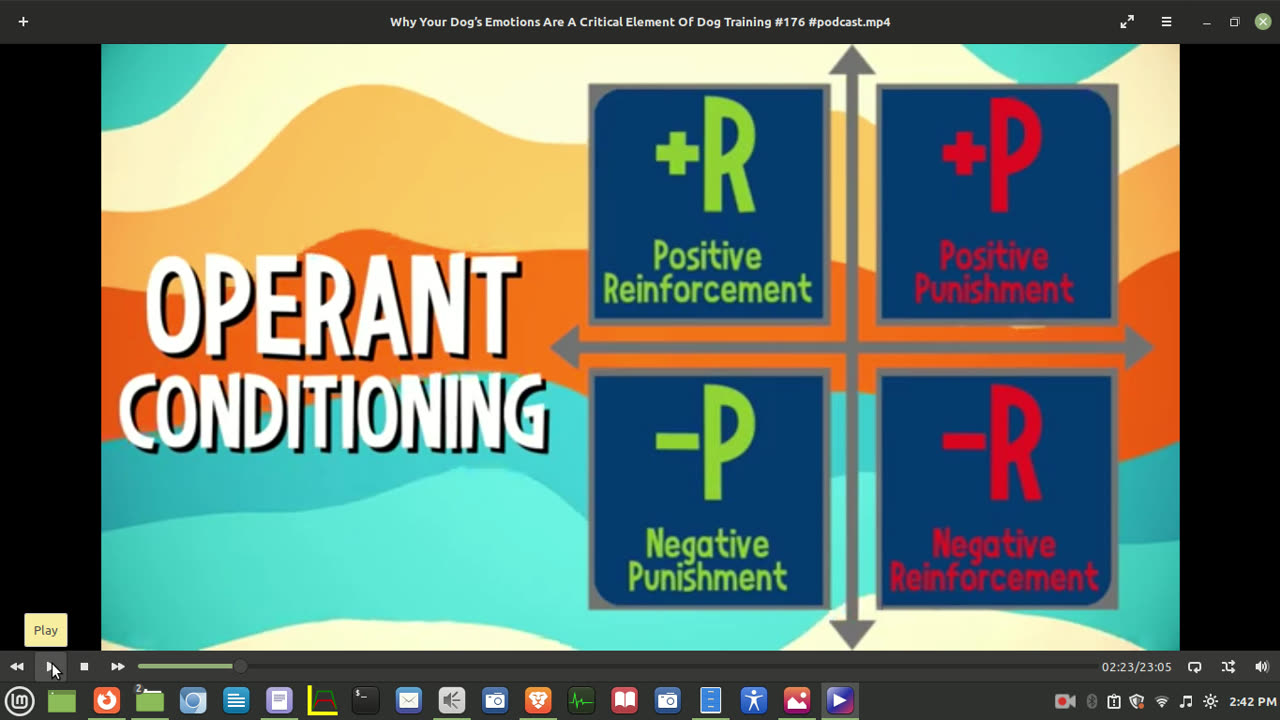1280x720 pixels.
Task: Open the red book reader app
Action: [x=624, y=701]
